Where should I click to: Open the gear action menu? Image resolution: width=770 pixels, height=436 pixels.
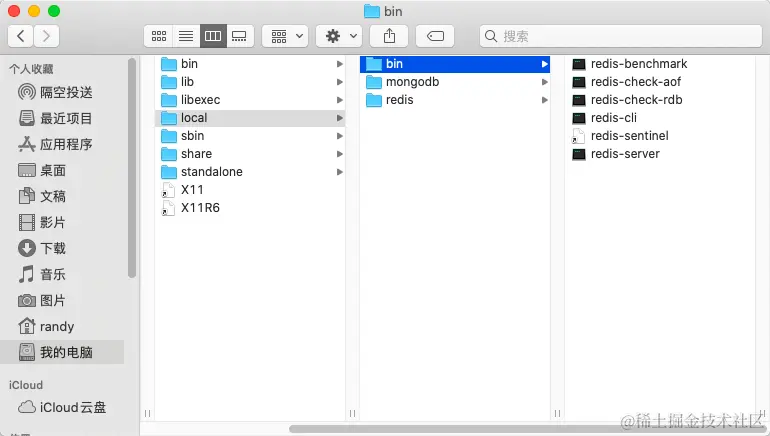click(x=339, y=36)
